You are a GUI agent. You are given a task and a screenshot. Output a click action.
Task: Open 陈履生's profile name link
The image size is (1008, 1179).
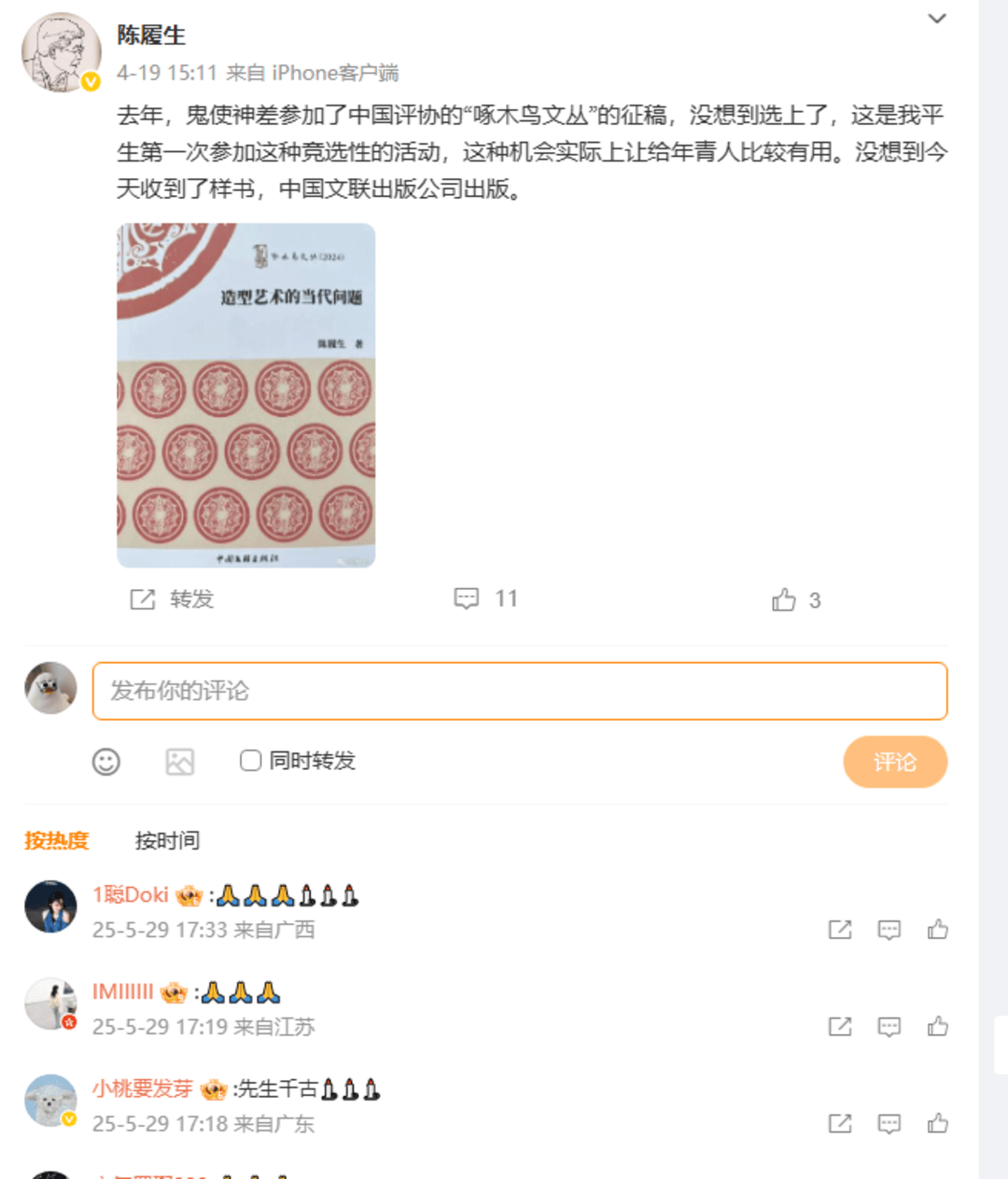[x=151, y=35]
